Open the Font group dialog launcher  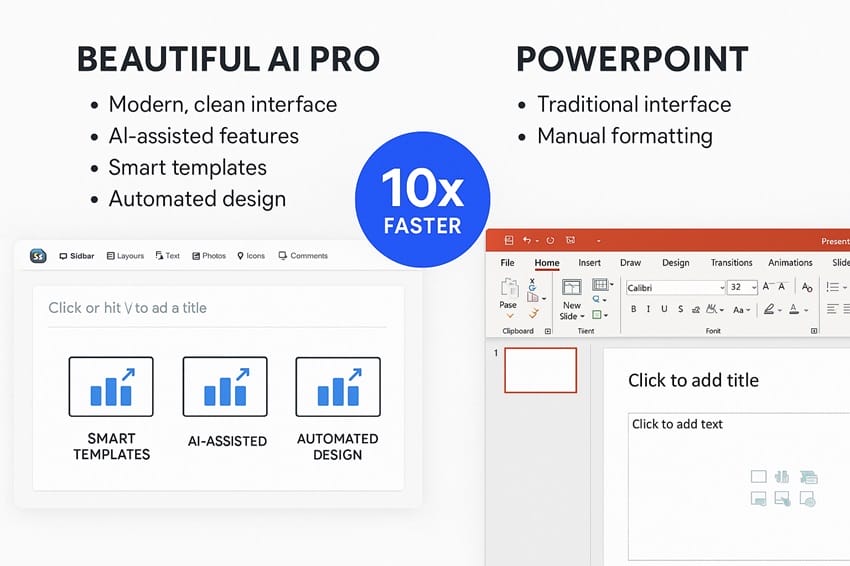pyautogui.click(x=814, y=331)
